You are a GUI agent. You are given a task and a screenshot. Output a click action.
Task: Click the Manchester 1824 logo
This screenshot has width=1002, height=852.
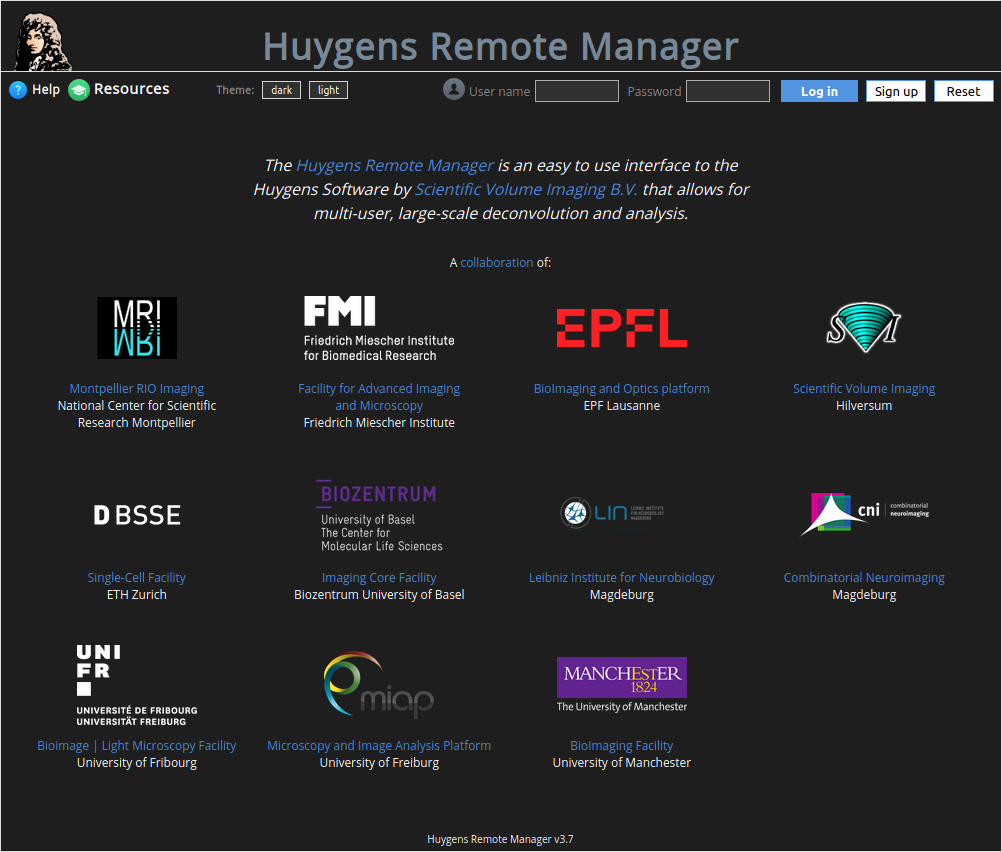(621, 685)
